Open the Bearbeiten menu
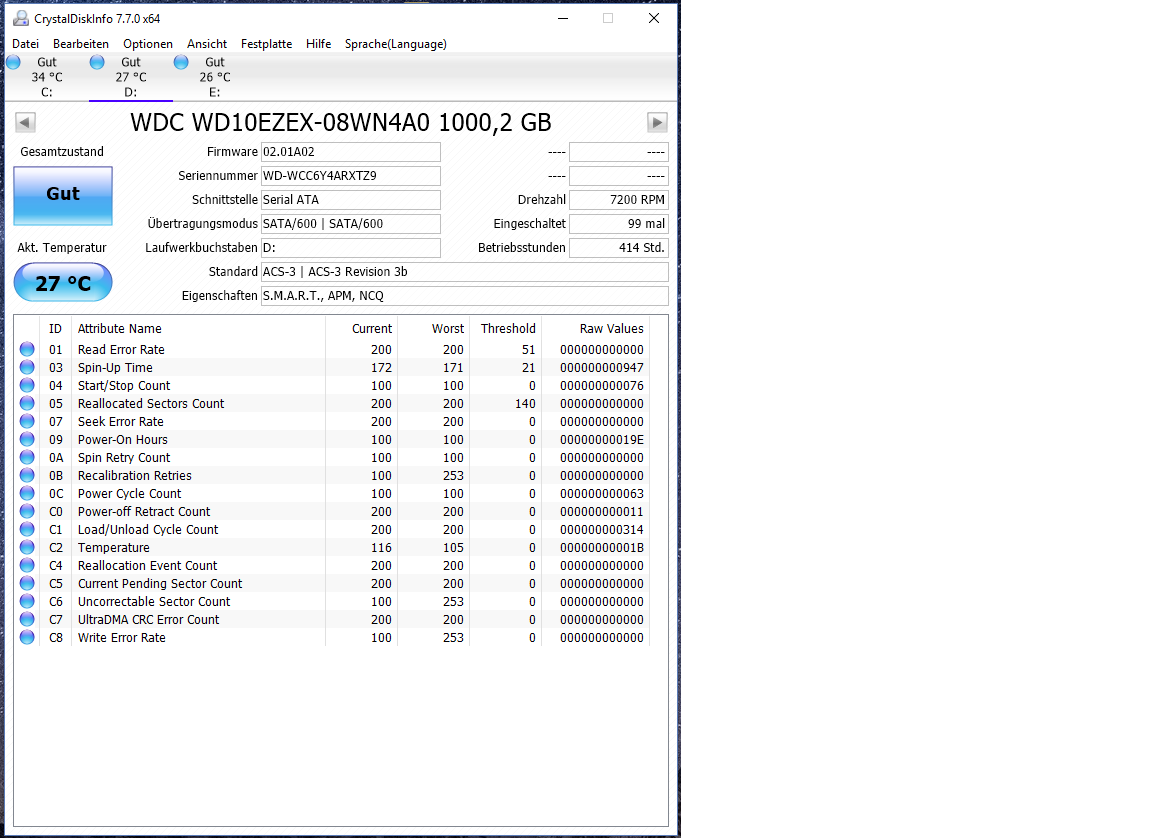 pyautogui.click(x=81, y=44)
